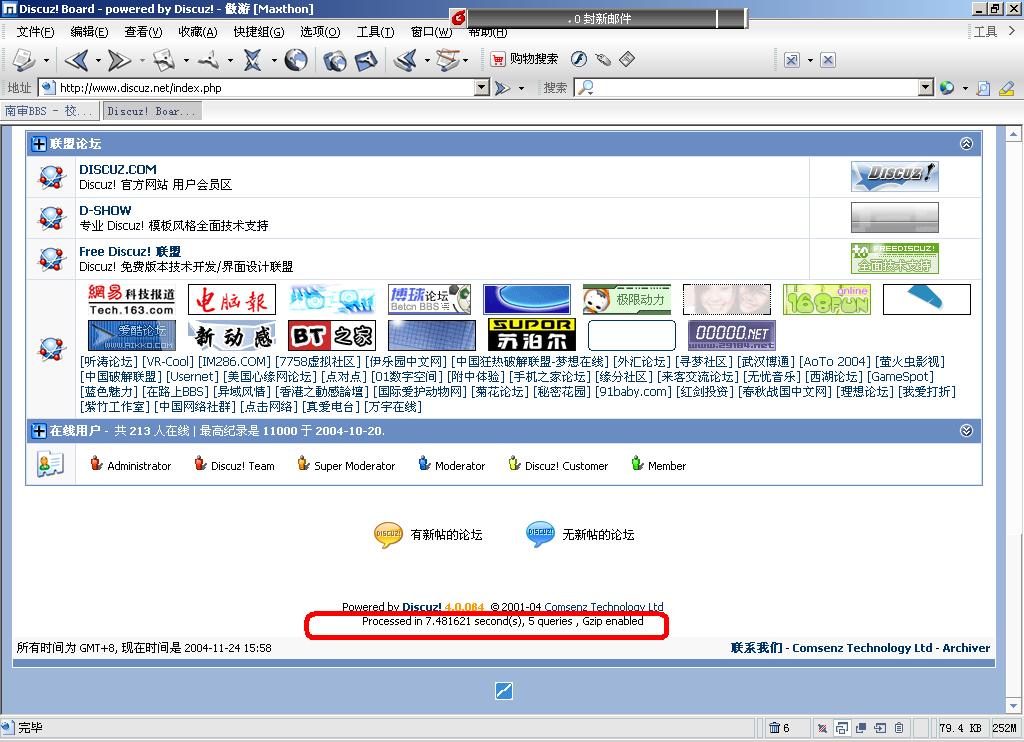Open the DISCUZ.COM forum link

tap(118, 169)
